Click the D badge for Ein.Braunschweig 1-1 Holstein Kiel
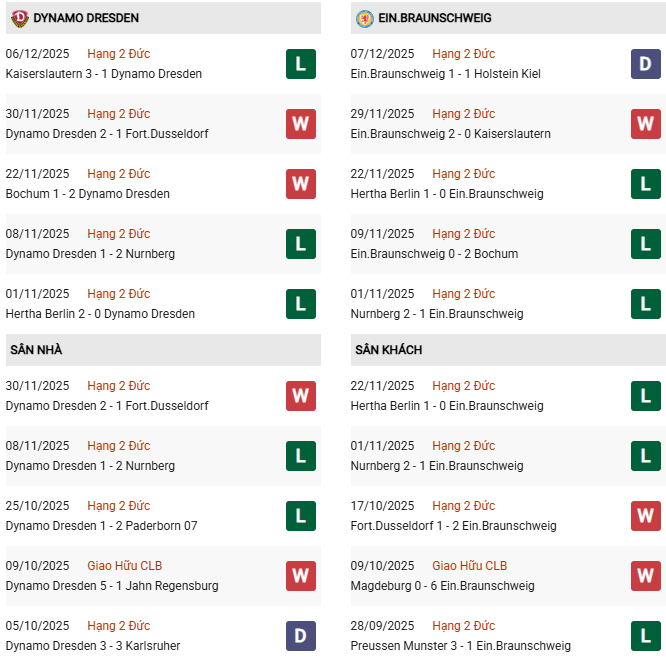This screenshot has height=659, width=666. pos(645,64)
